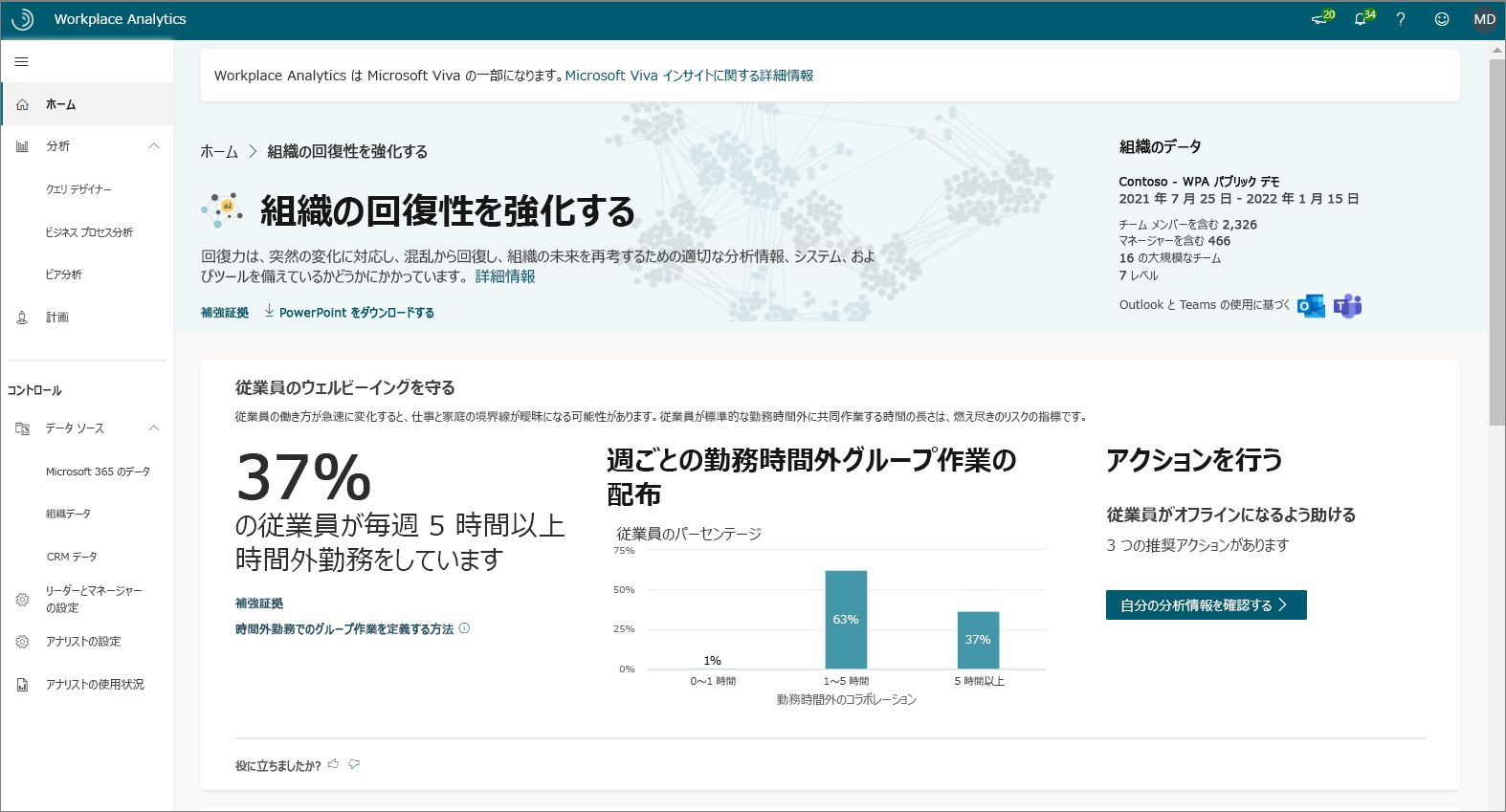Click 3 つの推奨アクションがあります text
Viewport: 1506px width, 812px height.
pos(1198,545)
